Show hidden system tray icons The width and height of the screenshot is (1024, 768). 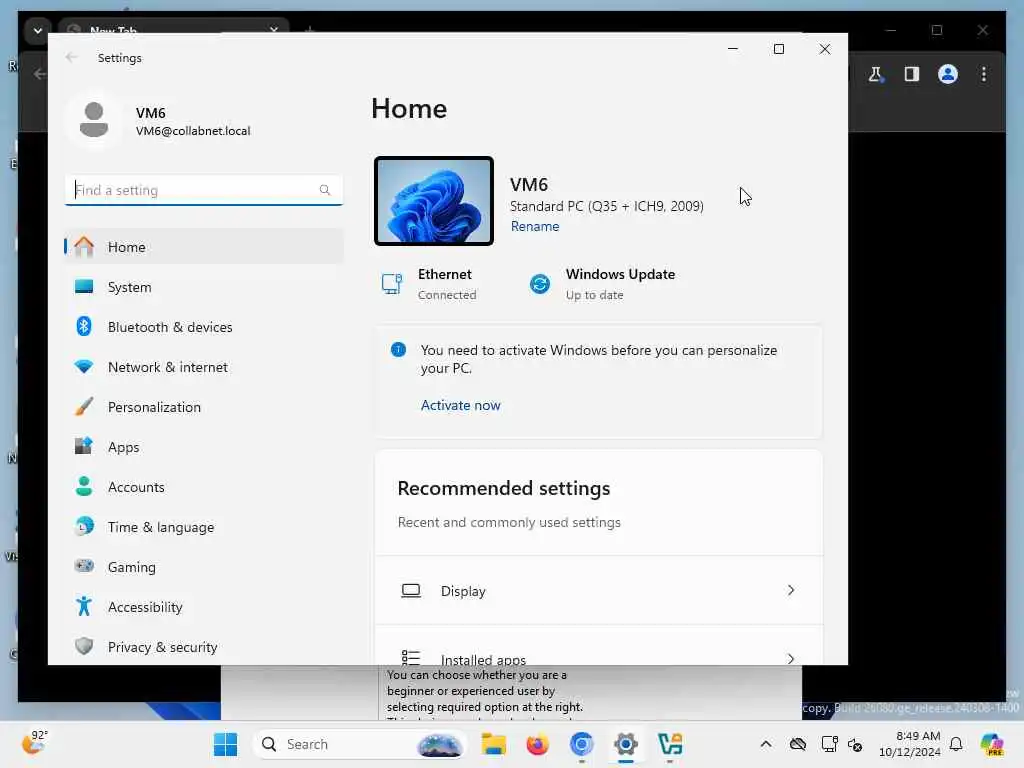click(x=766, y=744)
